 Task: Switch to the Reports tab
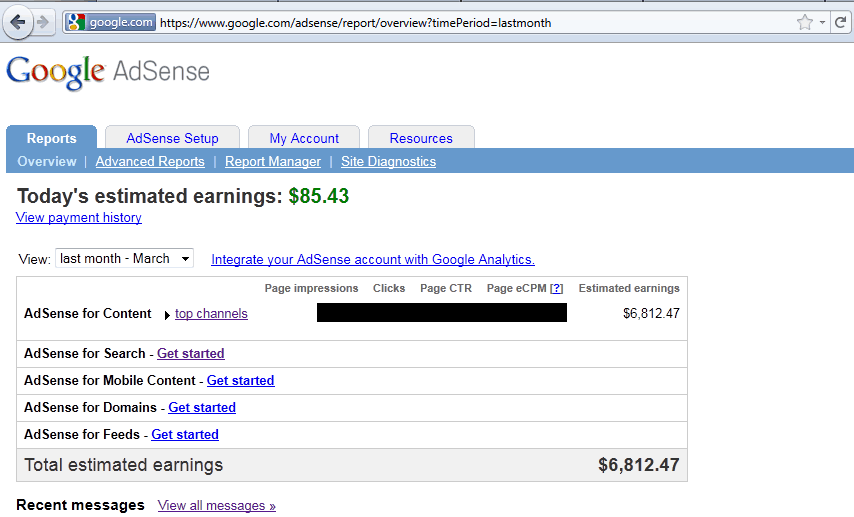tap(51, 138)
